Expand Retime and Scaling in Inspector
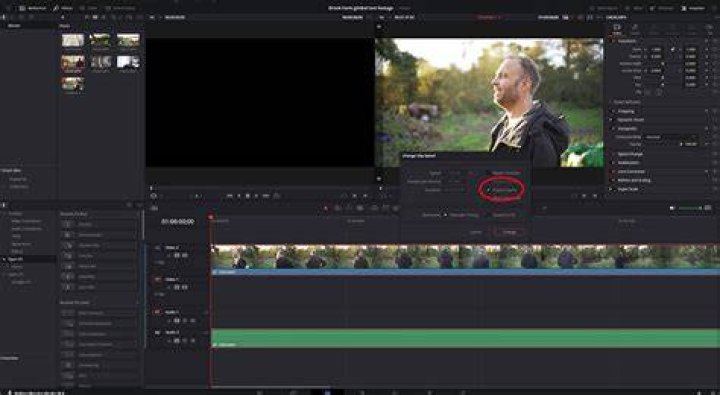This screenshot has height=395, width=720. [x=634, y=180]
